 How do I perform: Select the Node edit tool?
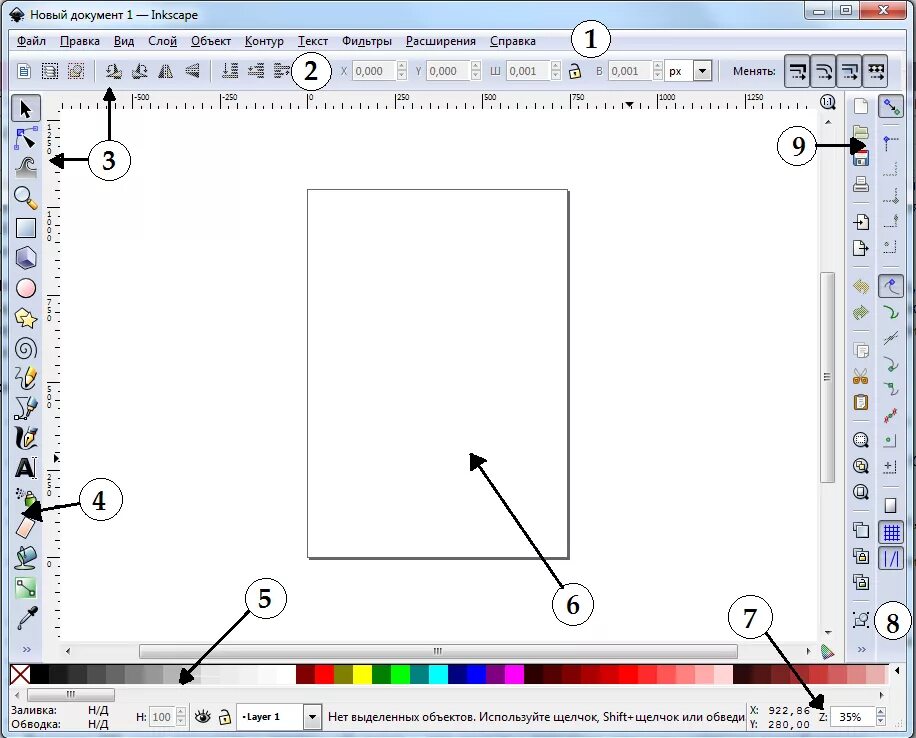tap(26, 138)
